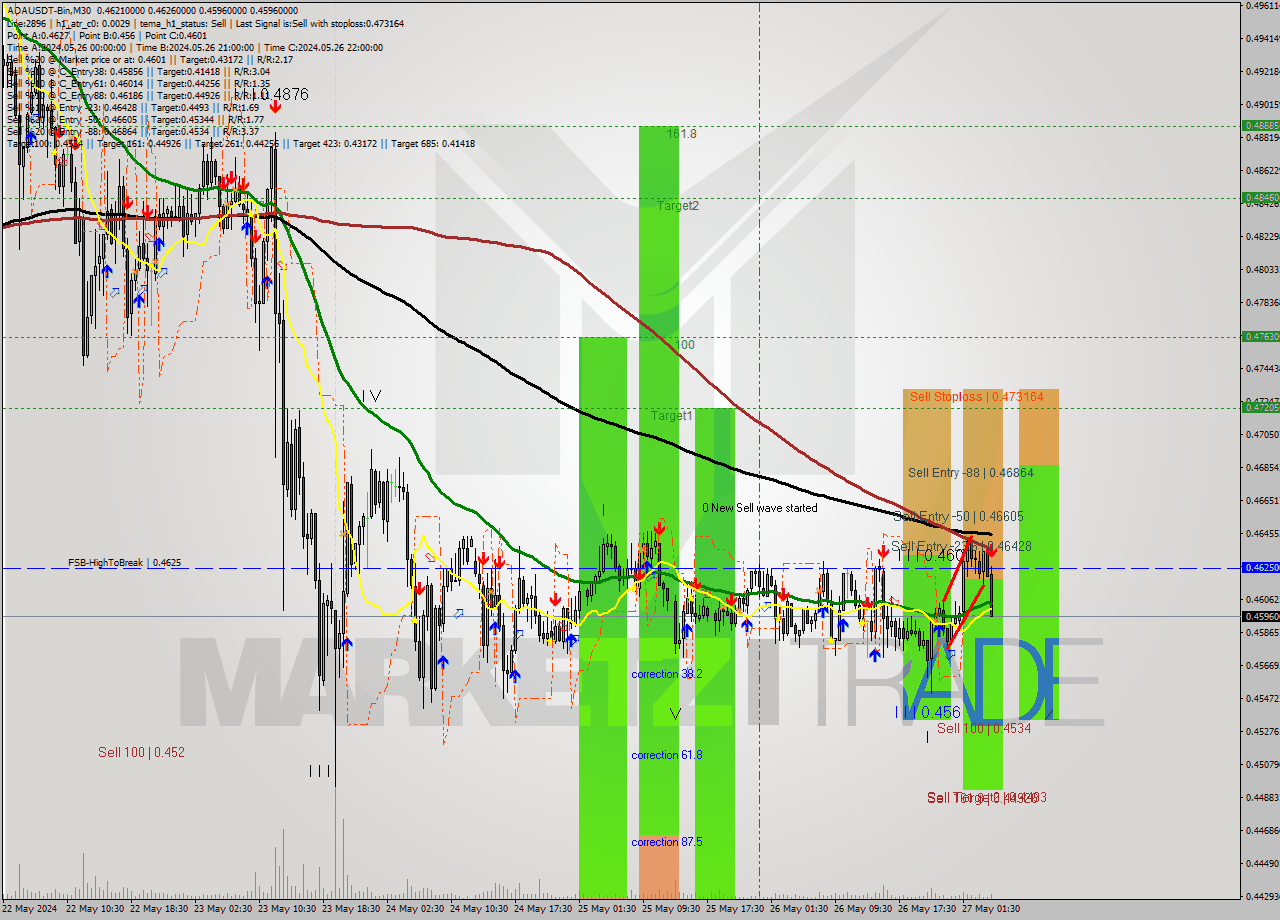The image size is (1280, 920).
Task: Click the 'Sell 100 | 0.4534' label
Action: point(984,728)
